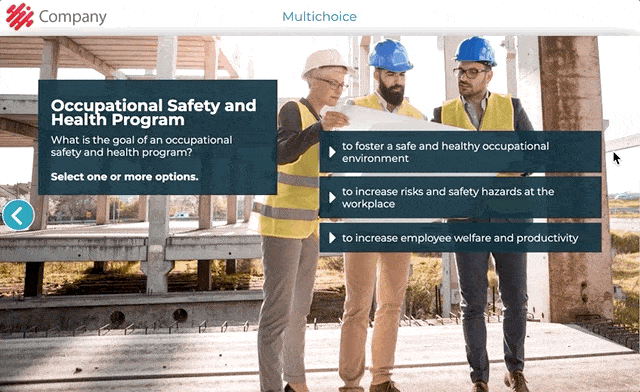The height and width of the screenshot is (392, 640).
Task: Click the question text about the program goal
Action: [141, 146]
